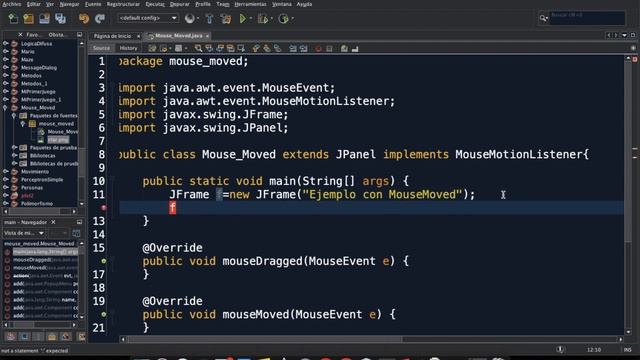Collapse the Mouse_Moved project node

(x=6, y=107)
